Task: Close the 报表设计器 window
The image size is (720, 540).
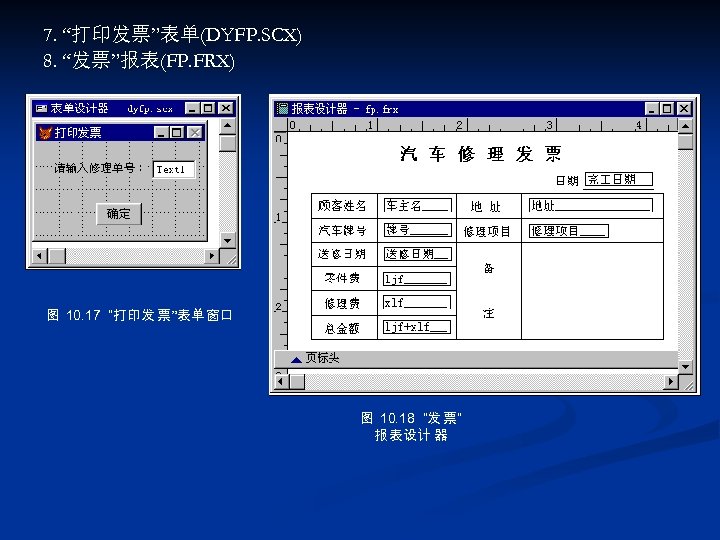Action: click(684, 109)
